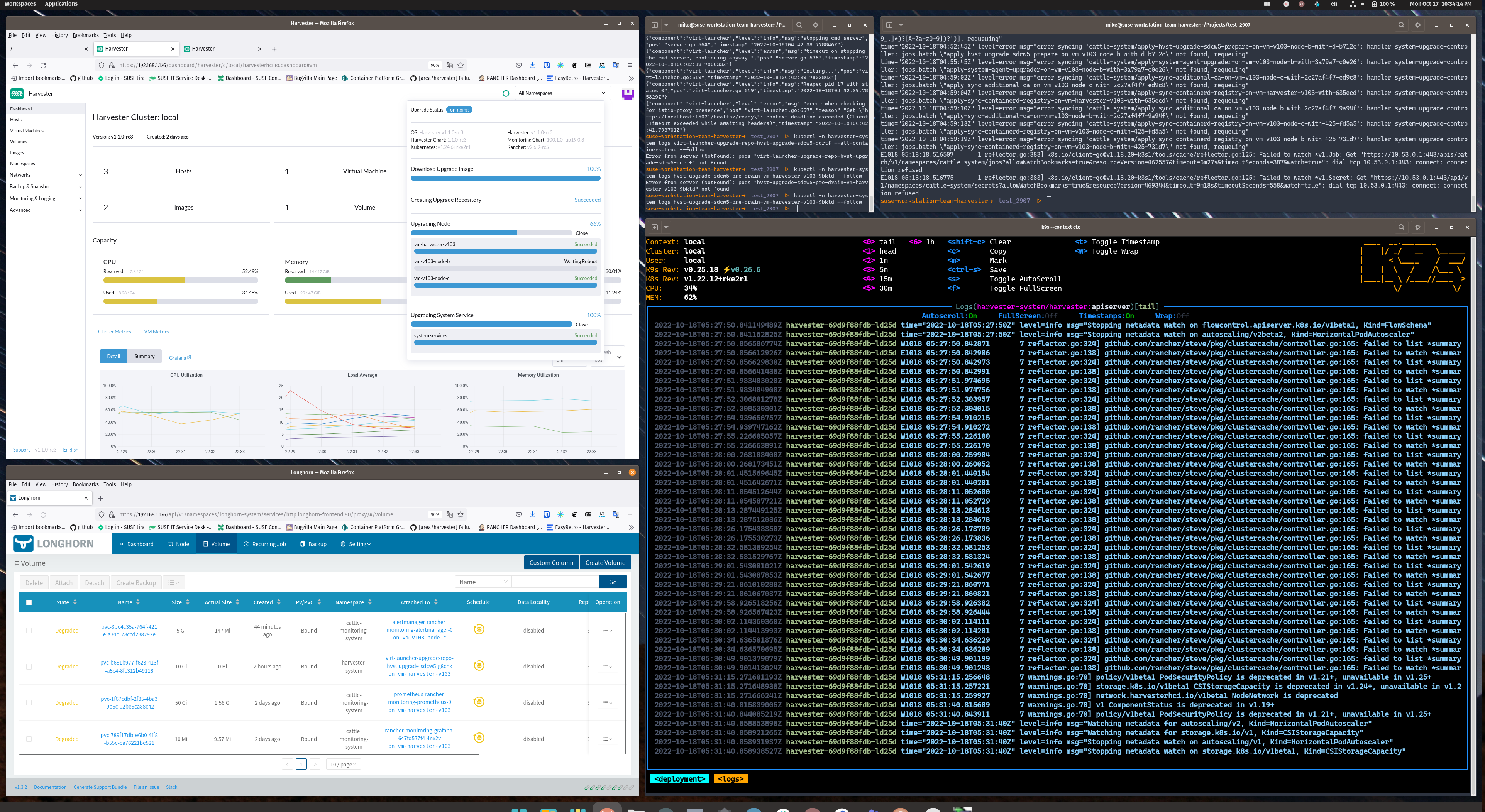The width and height of the screenshot is (1485, 812).
Task: Open the All Namespaces dropdown
Action: 562,93
